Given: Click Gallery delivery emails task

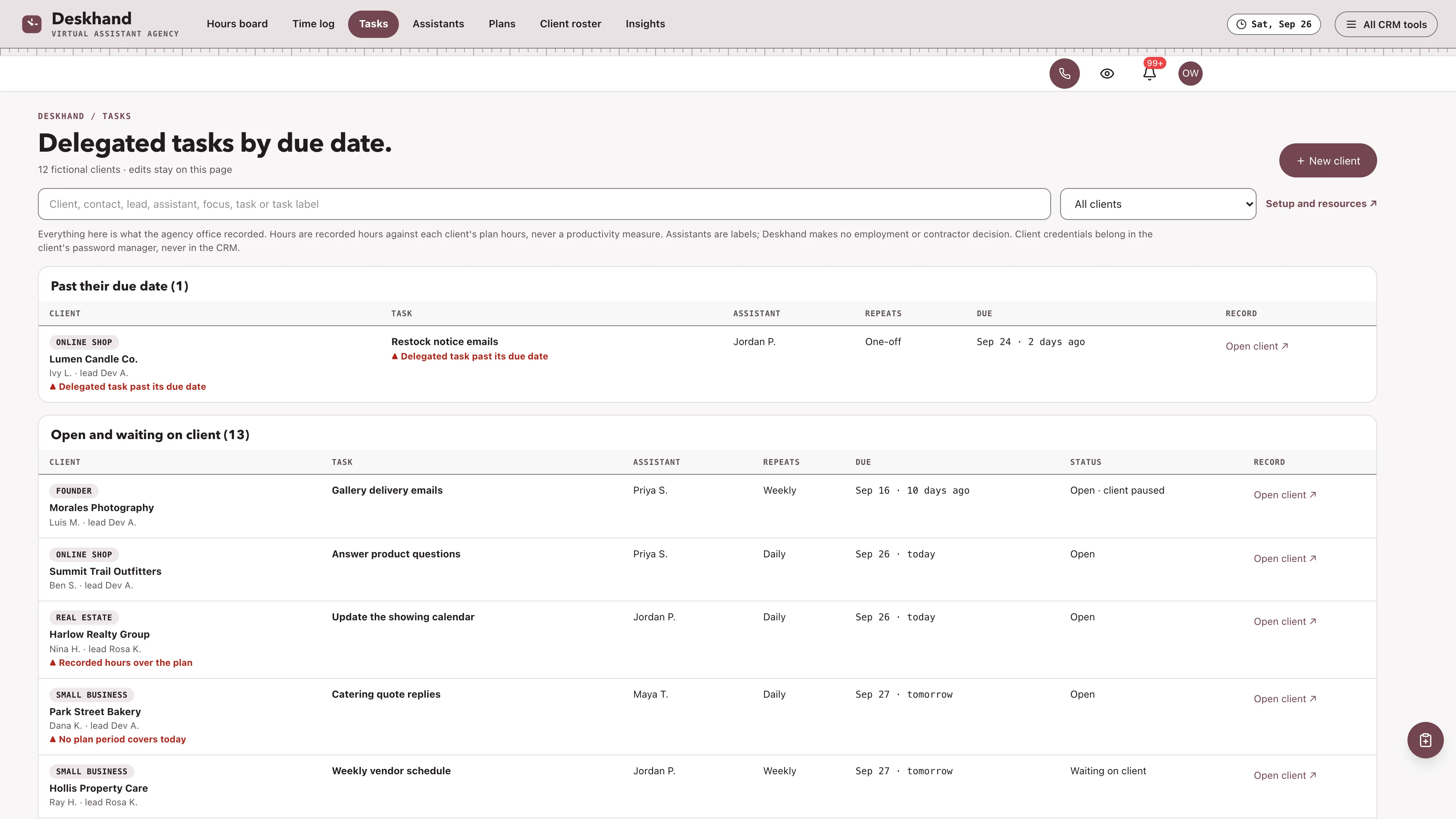Looking at the screenshot, I should point(387,490).
